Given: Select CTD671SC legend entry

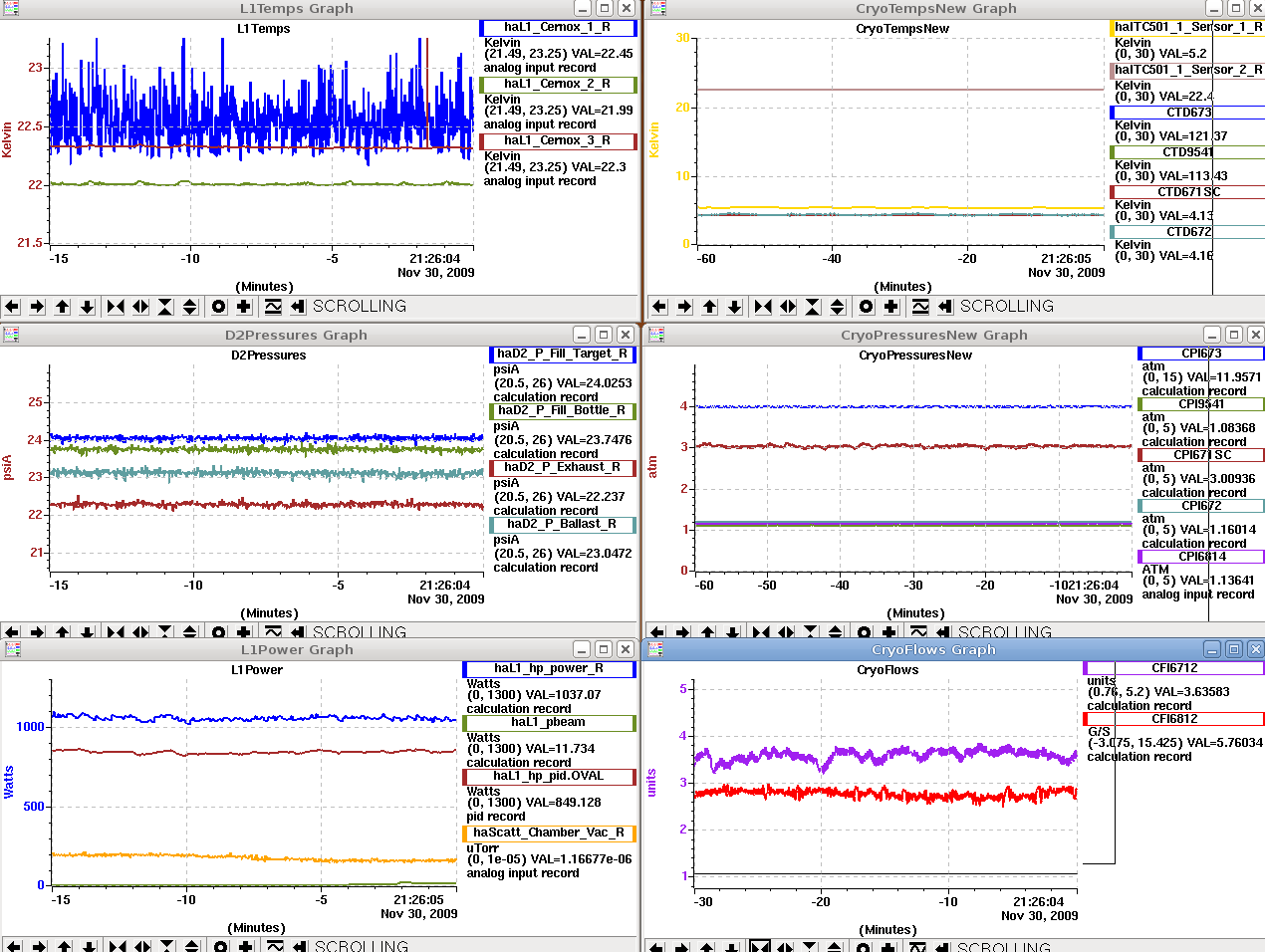Looking at the screenshot, I should 1187,192.
